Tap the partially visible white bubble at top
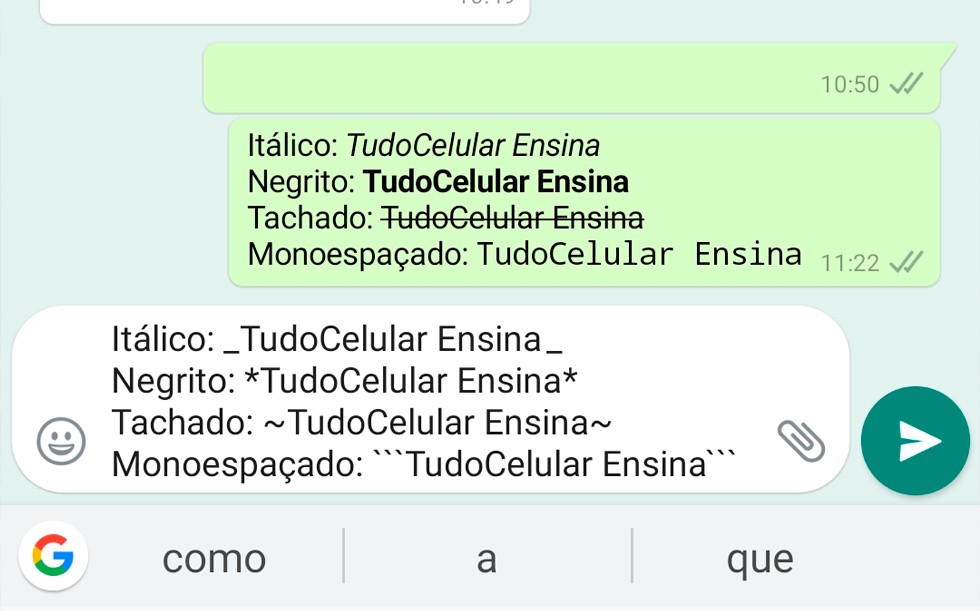 [285, 10]
